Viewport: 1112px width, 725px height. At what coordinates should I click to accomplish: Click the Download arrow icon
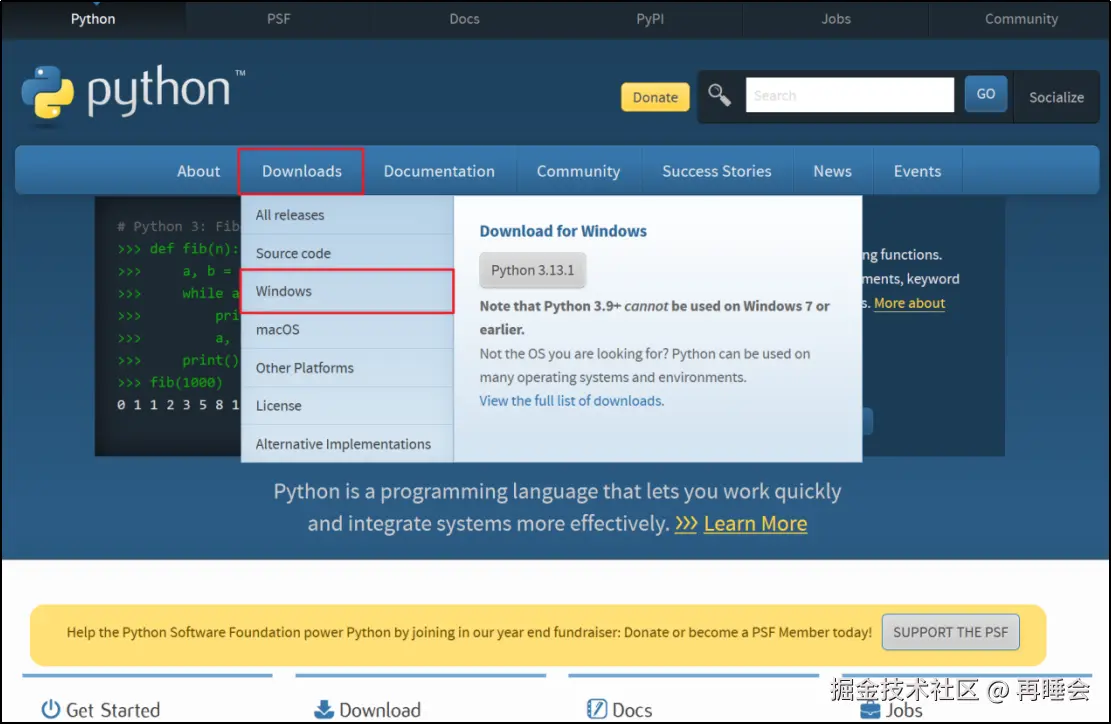324,709
